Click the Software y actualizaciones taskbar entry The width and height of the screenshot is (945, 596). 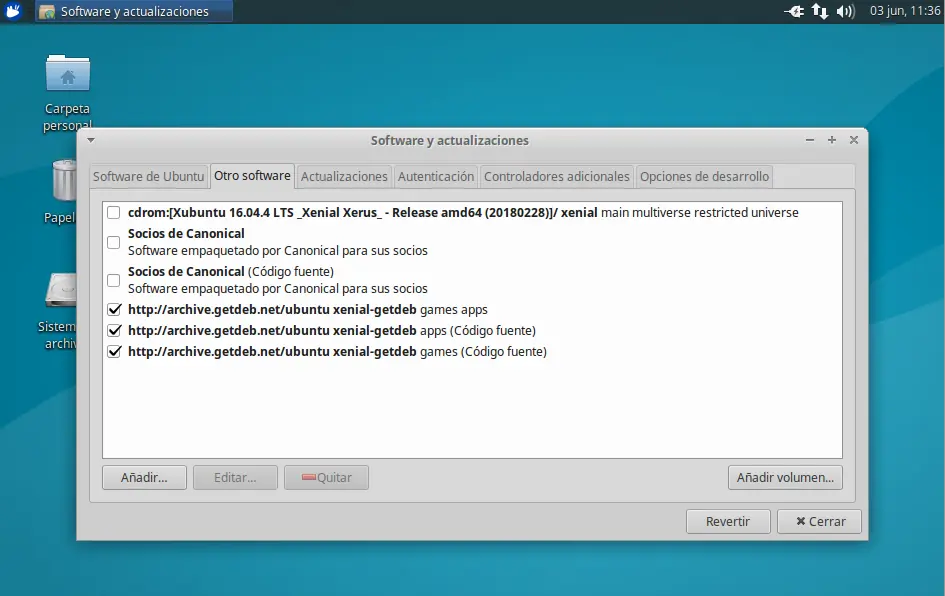pos(134,11)
